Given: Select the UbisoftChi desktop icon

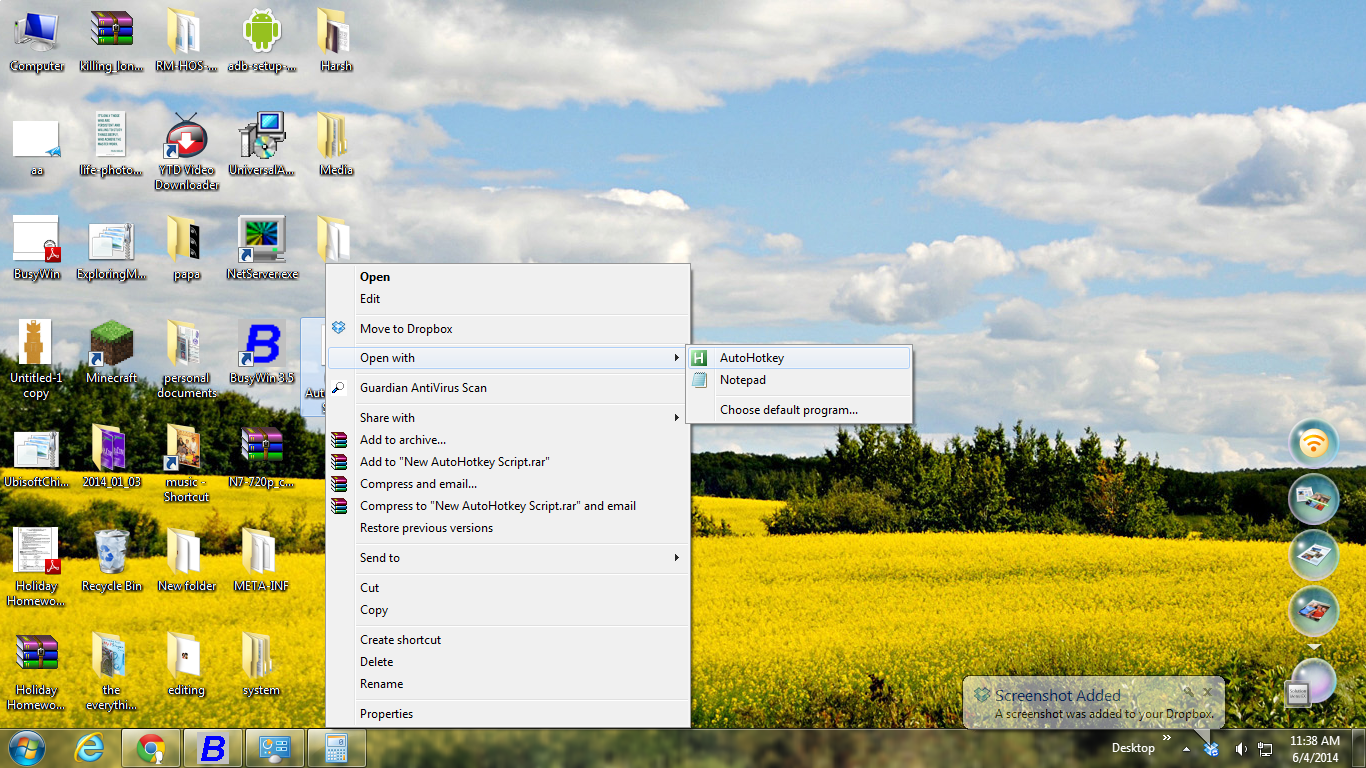Looking at the screenshot, I should coord(37,457).
